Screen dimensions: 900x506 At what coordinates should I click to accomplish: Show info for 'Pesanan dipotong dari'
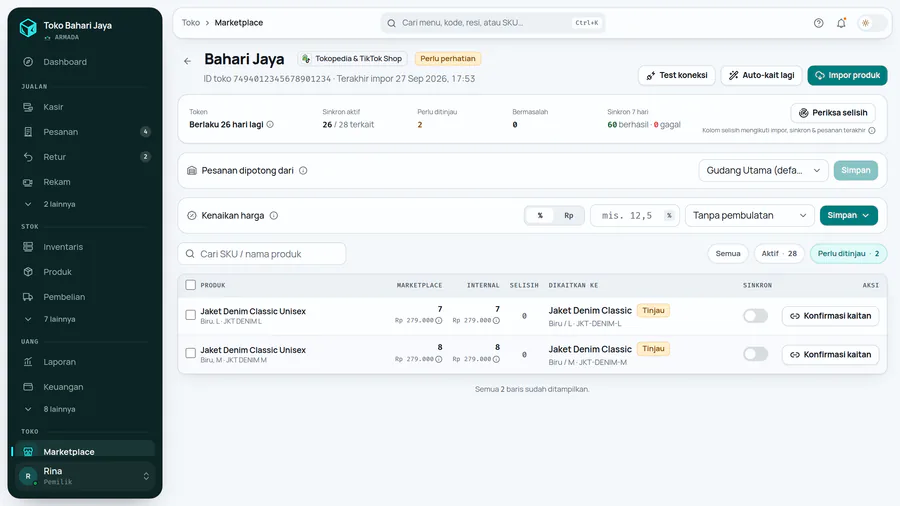point(303,170)
